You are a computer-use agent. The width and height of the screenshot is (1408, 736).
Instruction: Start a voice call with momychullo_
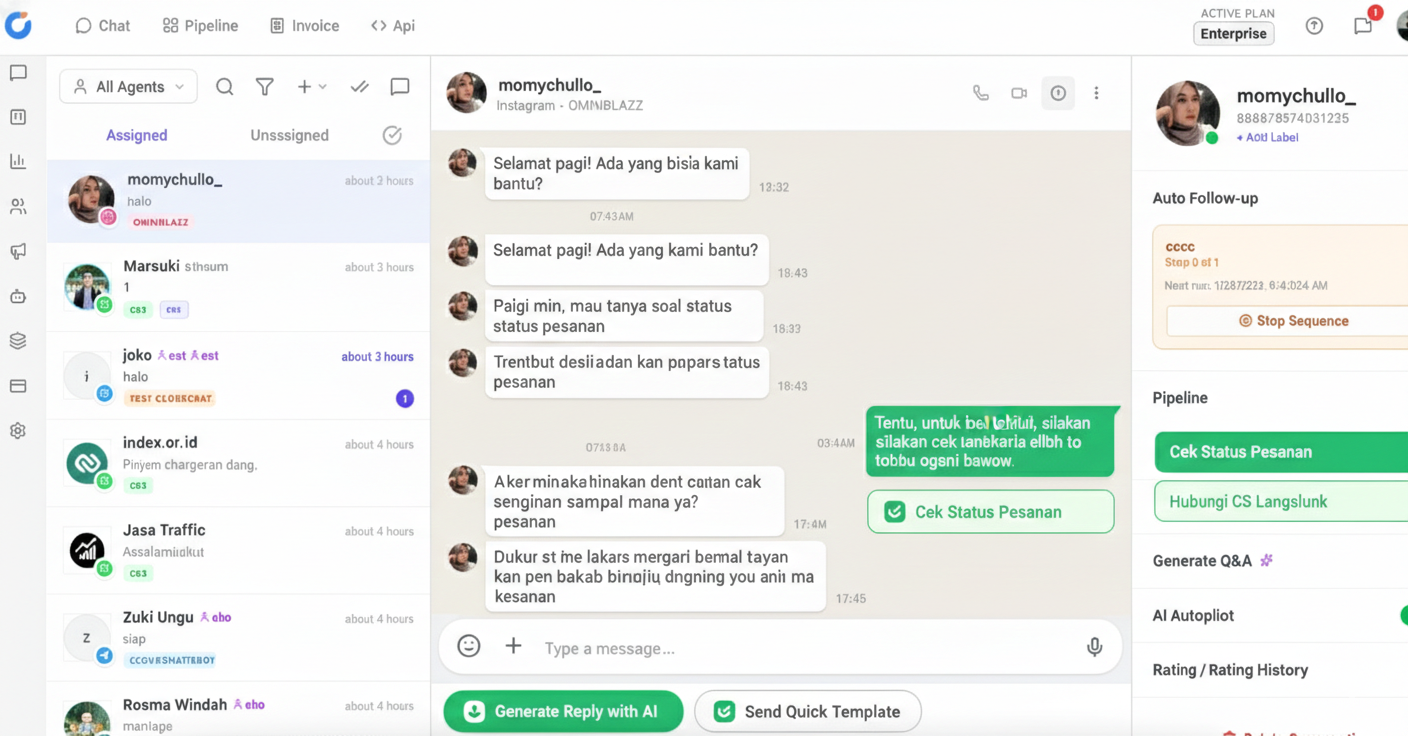click(981, 93)
